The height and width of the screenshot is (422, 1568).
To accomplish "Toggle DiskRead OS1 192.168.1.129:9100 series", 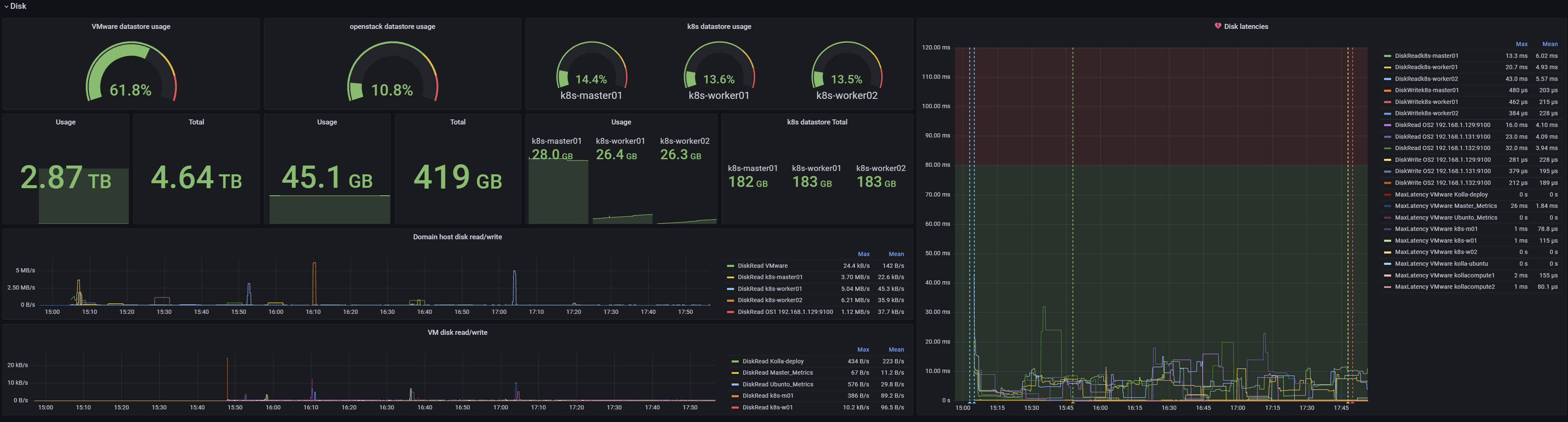I will point(785,312).
